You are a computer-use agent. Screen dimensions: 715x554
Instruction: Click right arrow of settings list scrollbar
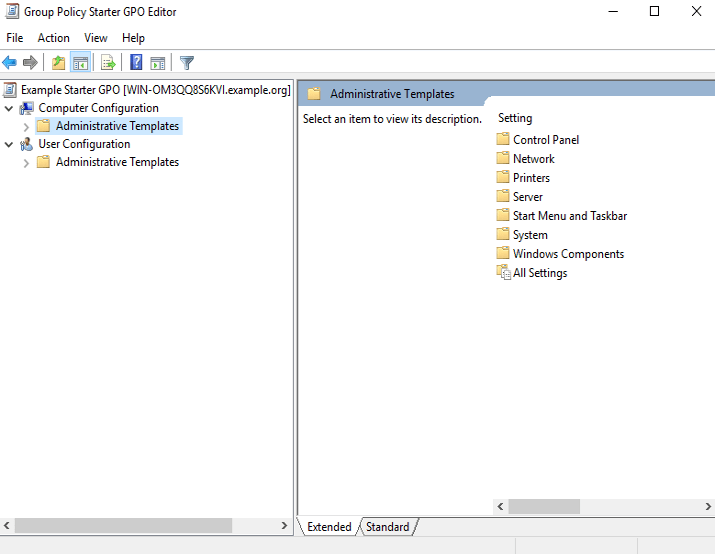tap(708, 506)
